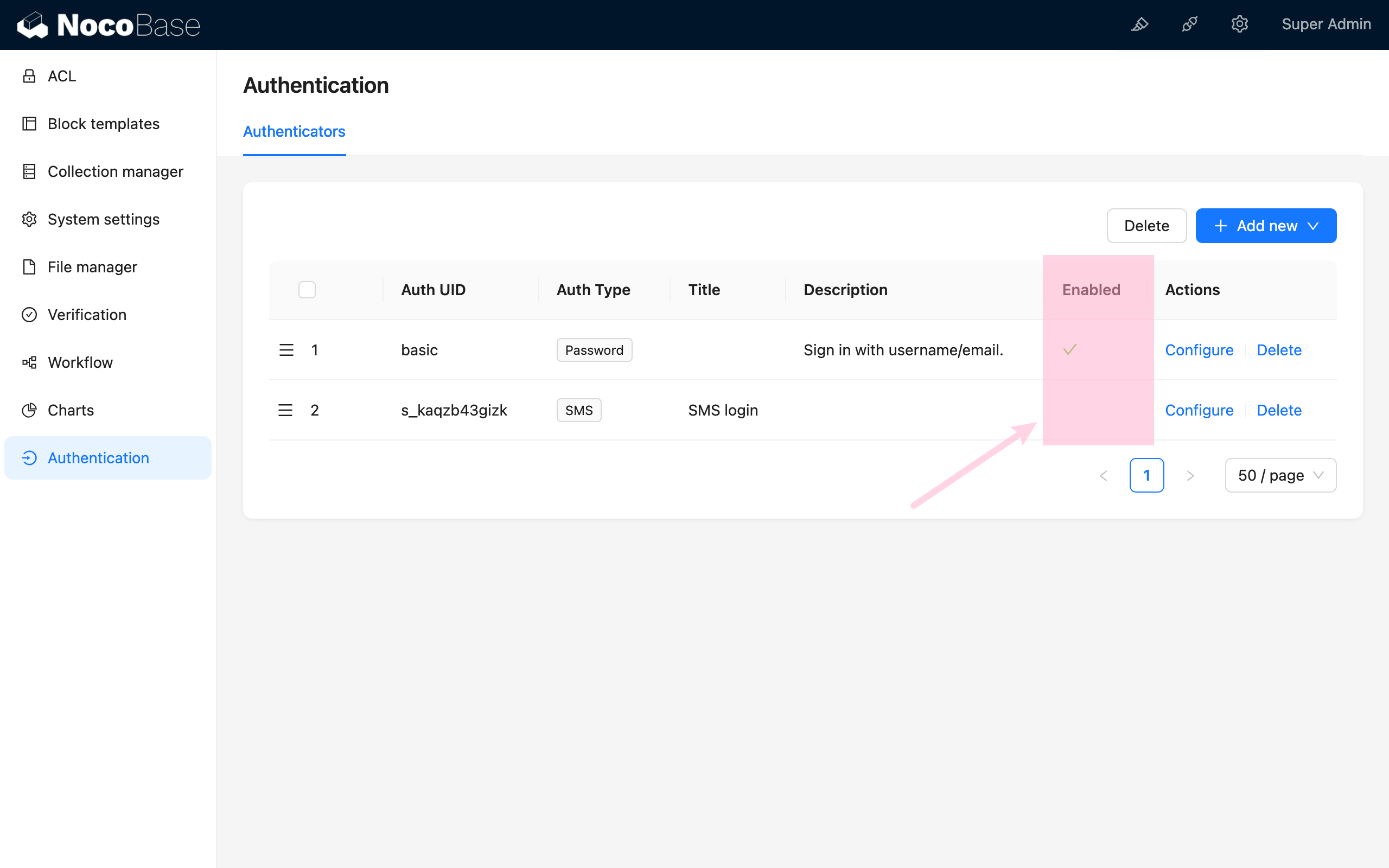Switch to the Authenticators tab
Image resolution: width=1389 pixels, height=868 pixels.
tap(294, 131)
